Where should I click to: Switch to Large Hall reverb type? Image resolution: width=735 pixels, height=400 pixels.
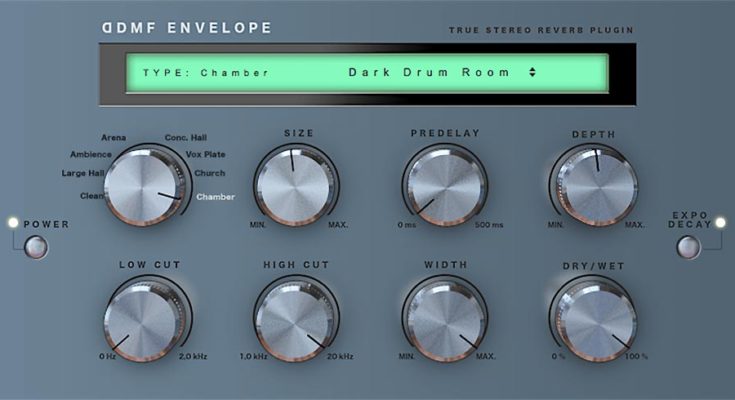coord(82,173)
